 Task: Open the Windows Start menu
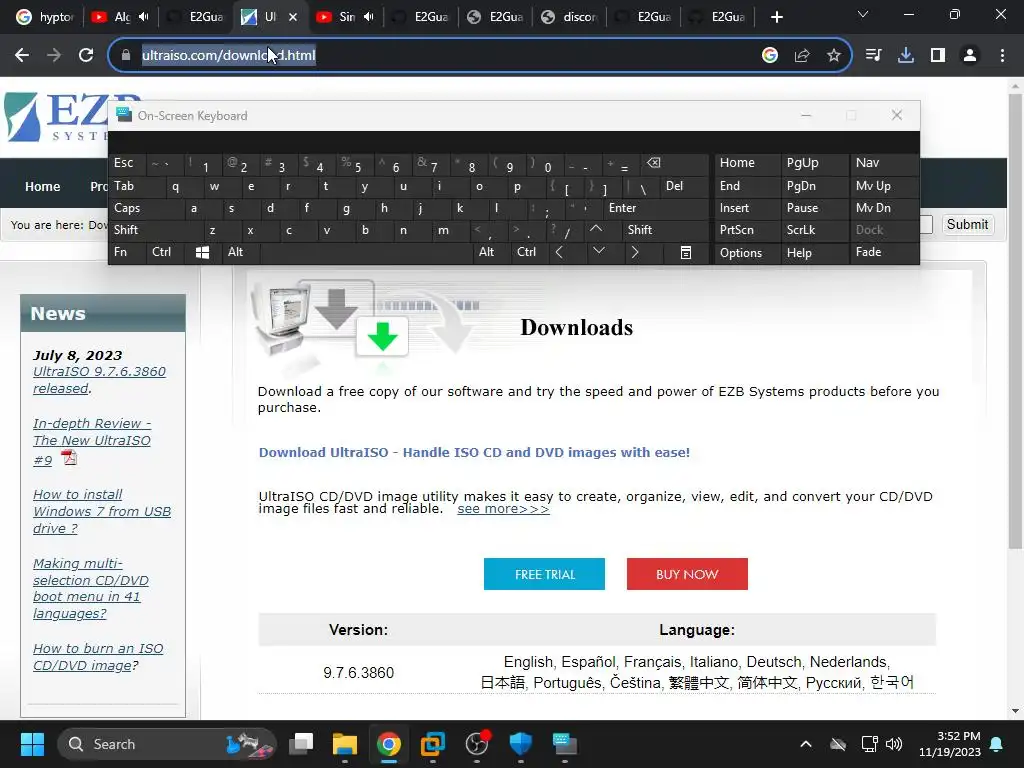pos(32,744)
